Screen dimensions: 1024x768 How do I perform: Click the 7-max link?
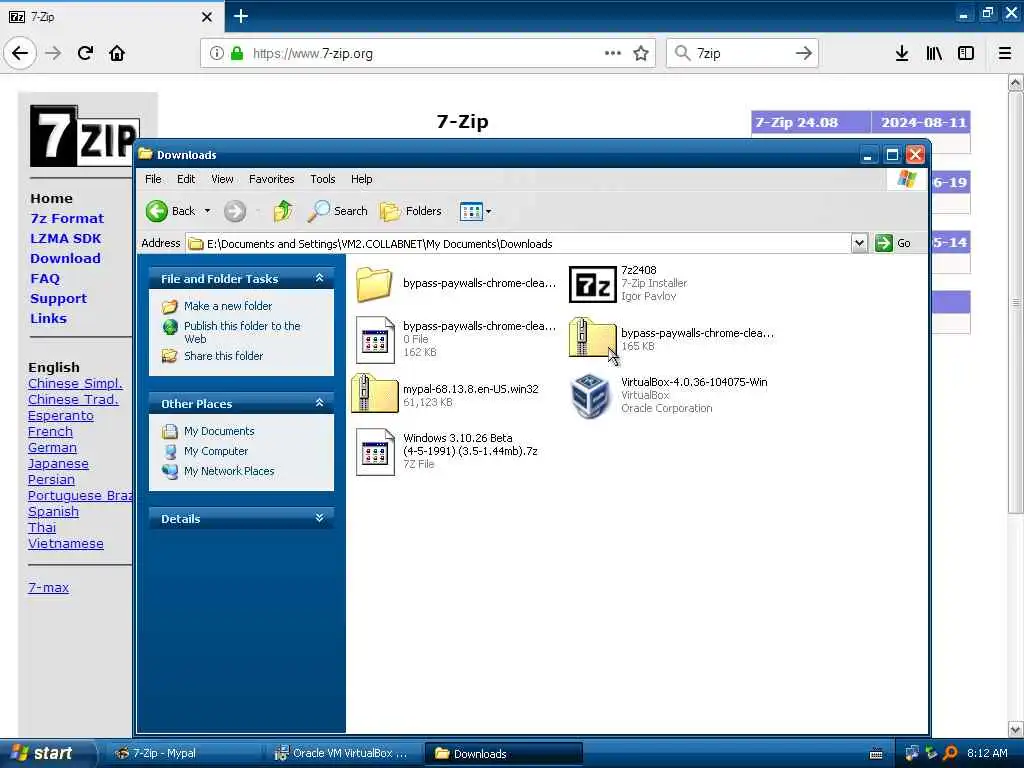click(x=48, y=587)
